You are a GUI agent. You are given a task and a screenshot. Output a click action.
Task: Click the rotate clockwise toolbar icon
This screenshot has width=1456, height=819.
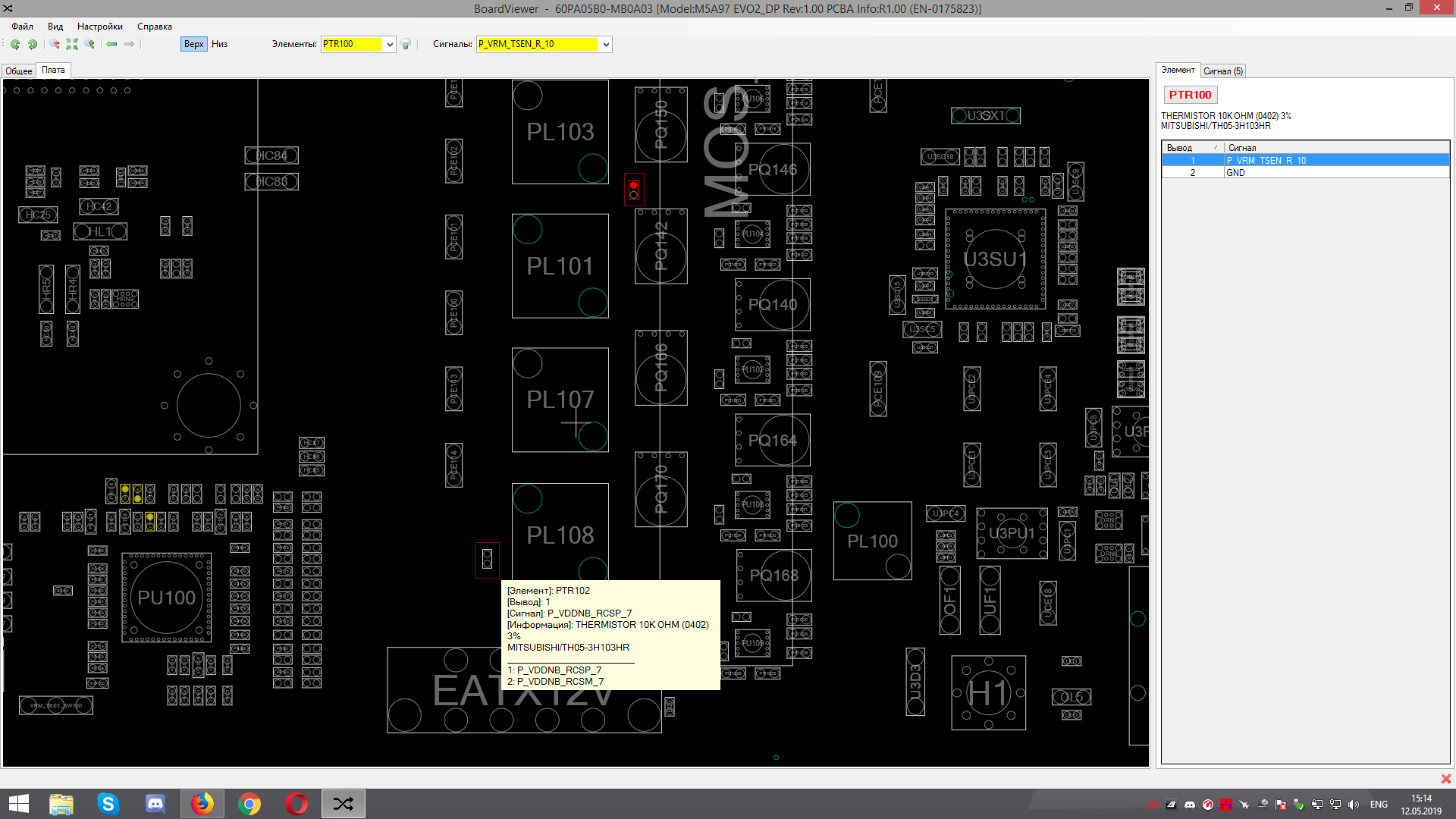33,44
